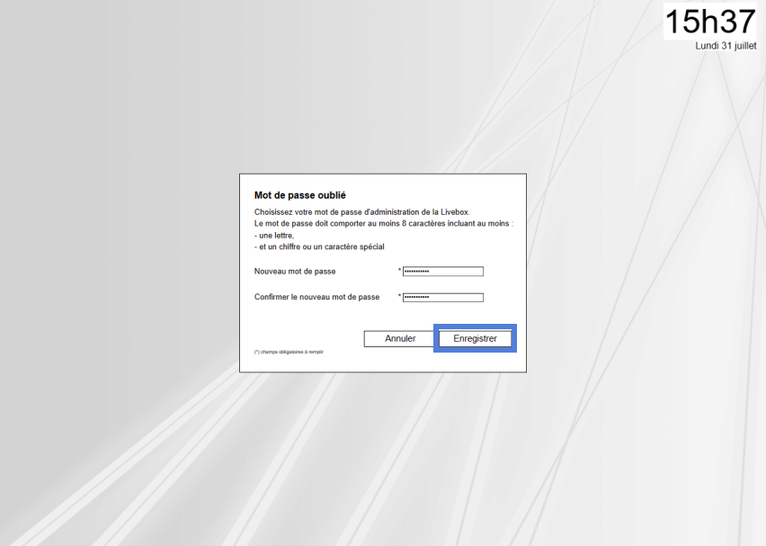Click the asterisk beside the confirmation field
This screenshot has height=546, width=766.
400,297
